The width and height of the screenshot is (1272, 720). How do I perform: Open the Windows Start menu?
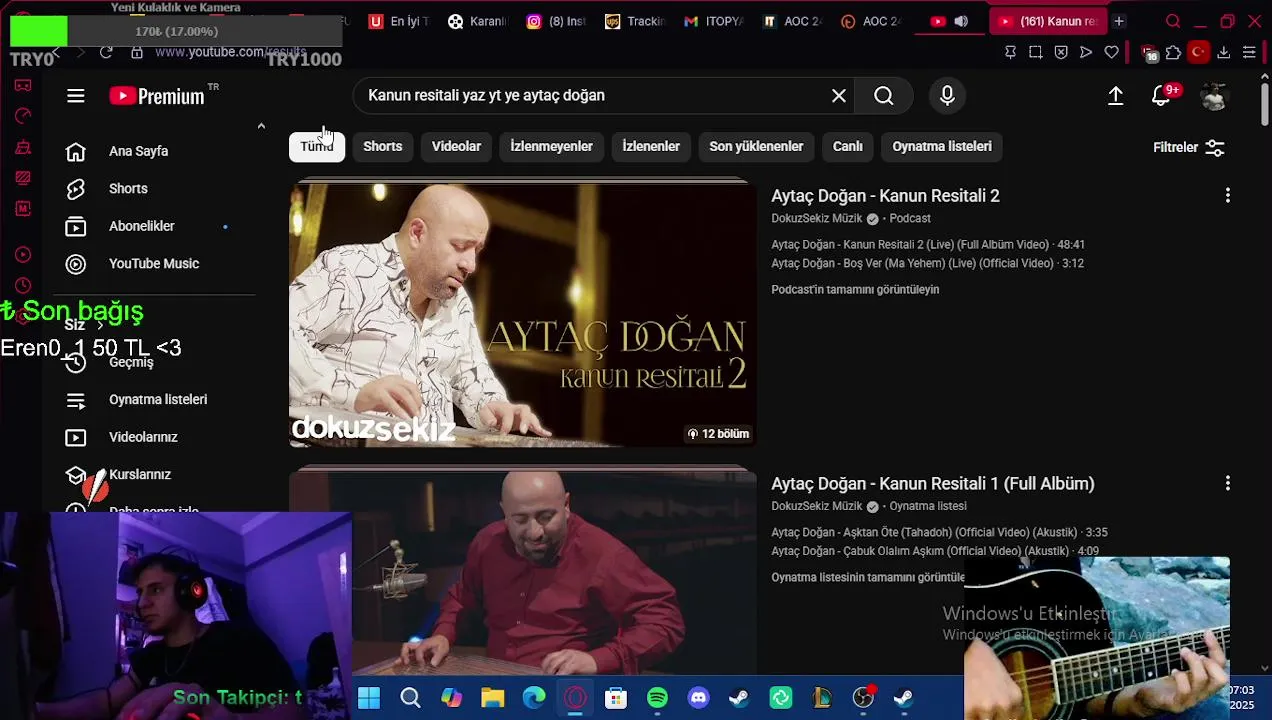tap(369, 698)
